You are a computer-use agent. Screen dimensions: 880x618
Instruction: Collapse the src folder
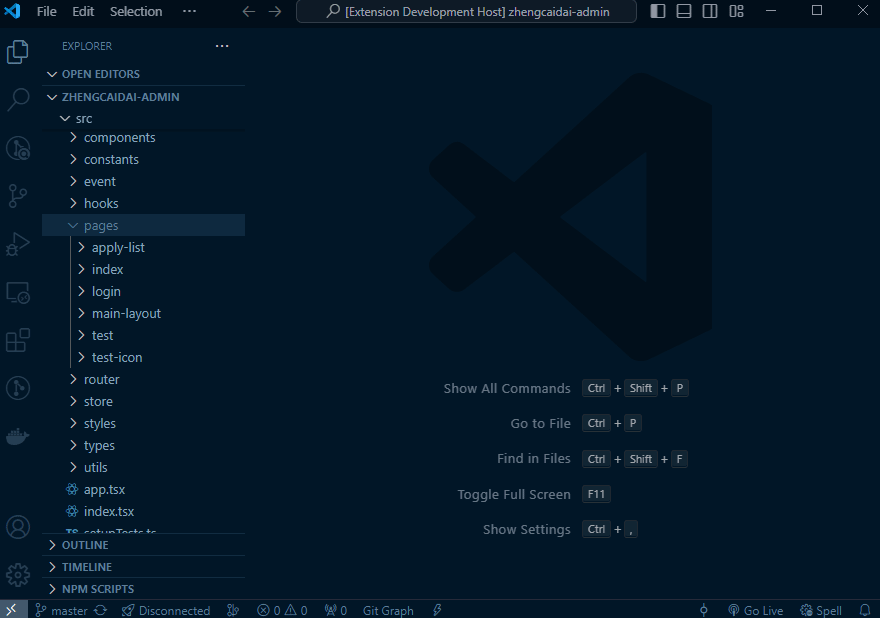click(144, 118)
